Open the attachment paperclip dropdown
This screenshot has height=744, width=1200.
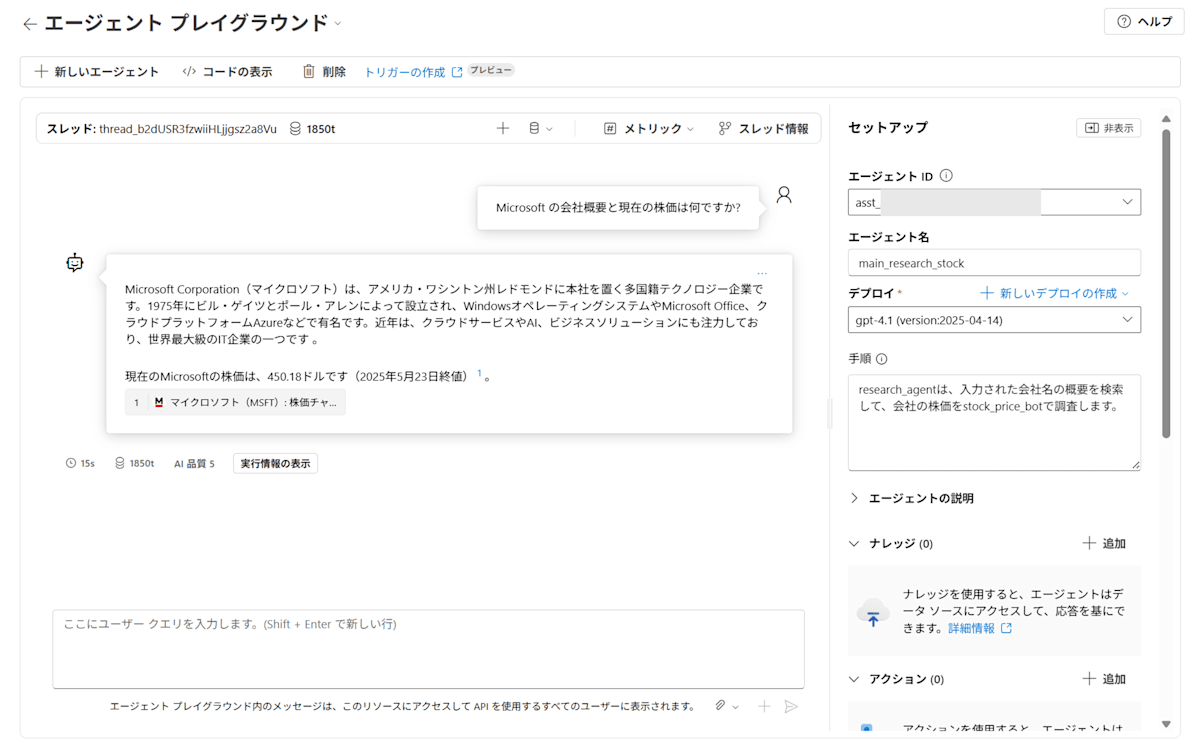tap(727, 706)
